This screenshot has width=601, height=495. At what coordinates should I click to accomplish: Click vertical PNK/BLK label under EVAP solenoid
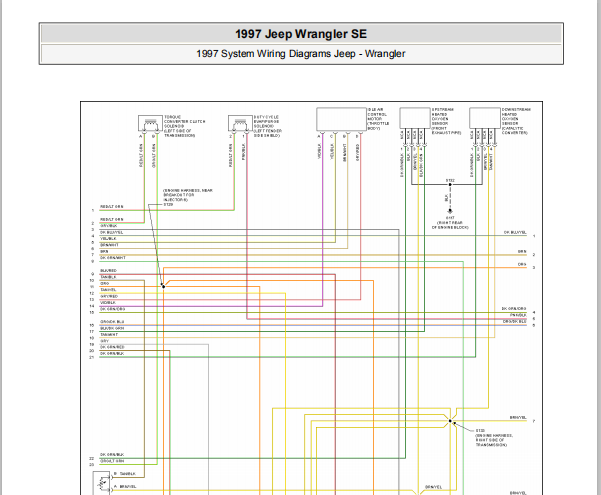[244, 151]
